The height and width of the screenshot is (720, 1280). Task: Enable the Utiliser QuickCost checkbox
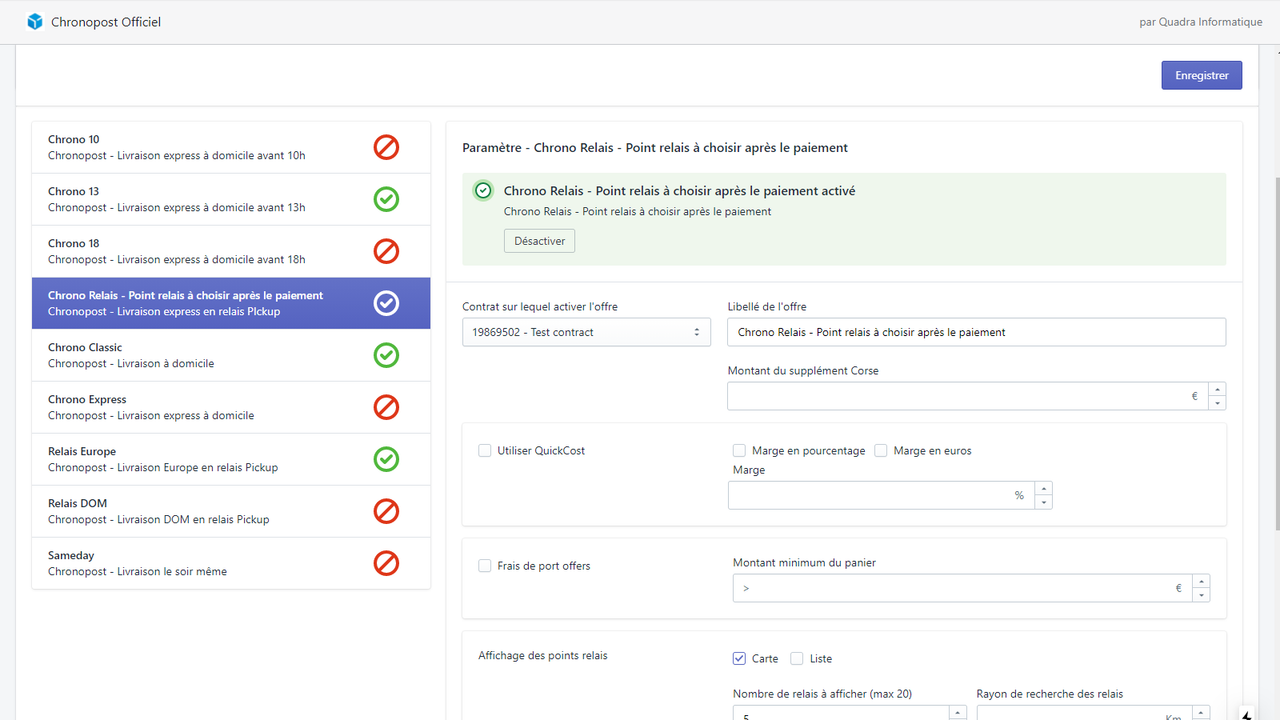(485, 451)
